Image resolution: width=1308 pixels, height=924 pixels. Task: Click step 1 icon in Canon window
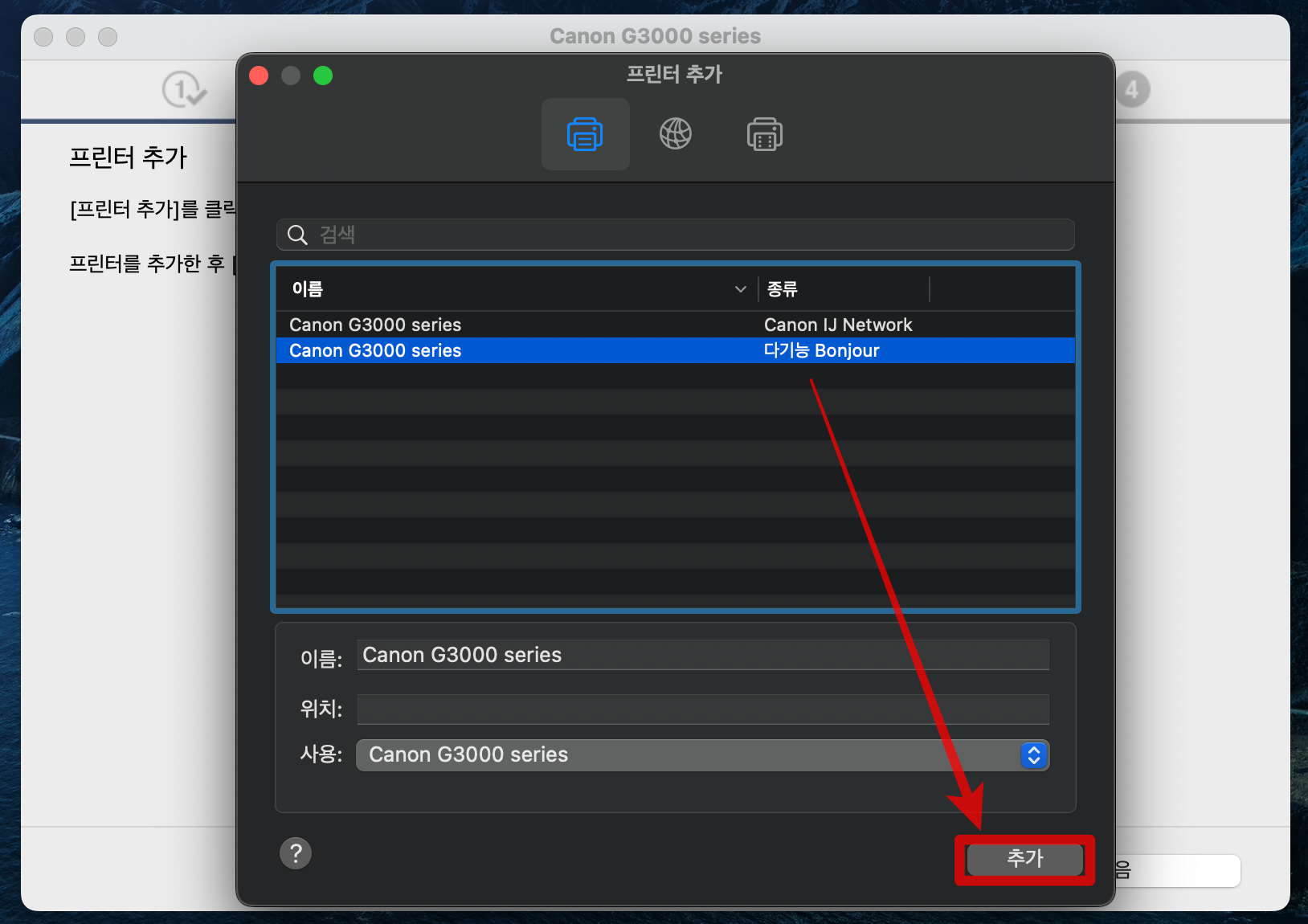point(184,89)
